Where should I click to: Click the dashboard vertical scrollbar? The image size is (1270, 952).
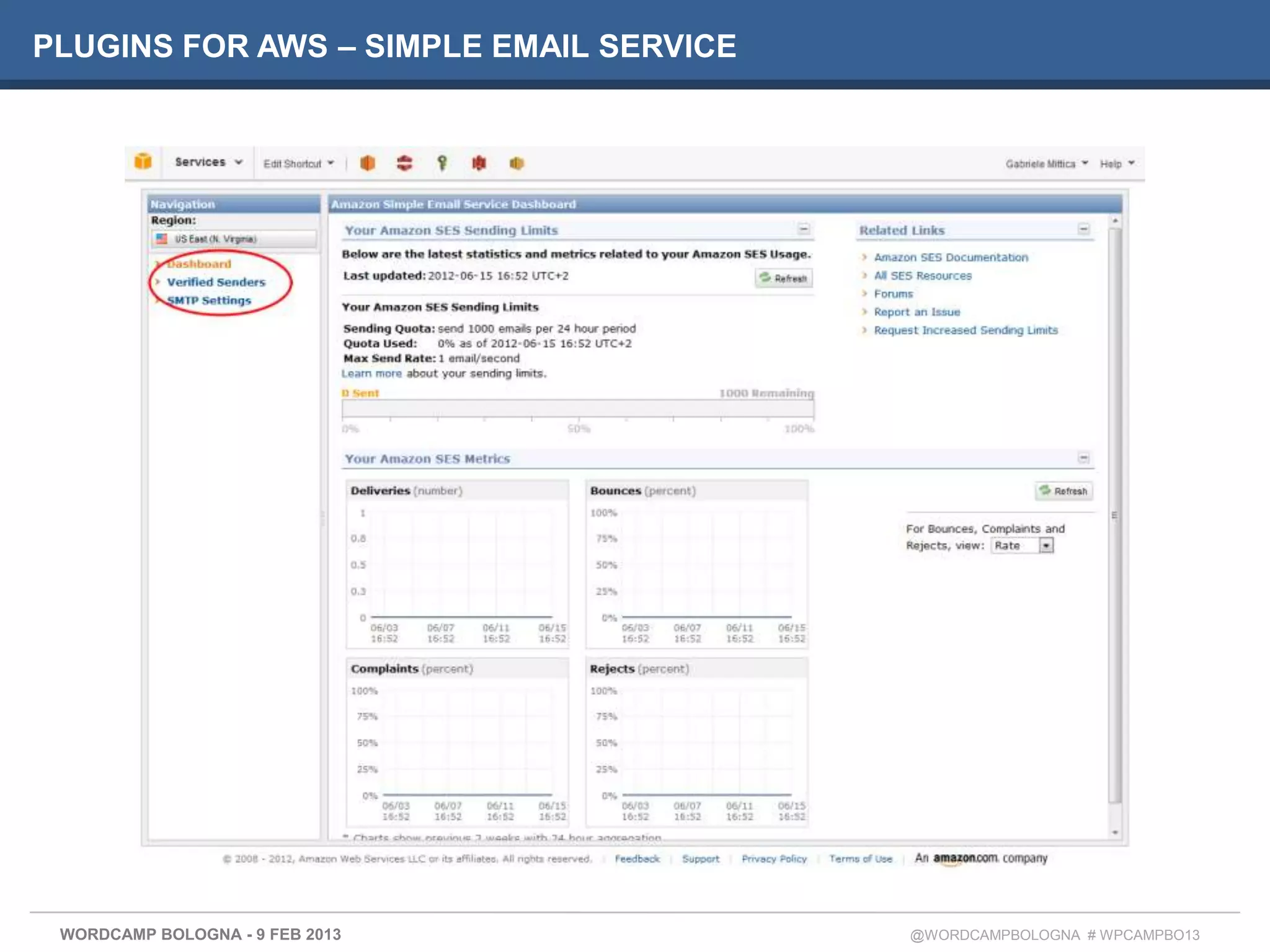point(1115,514)
